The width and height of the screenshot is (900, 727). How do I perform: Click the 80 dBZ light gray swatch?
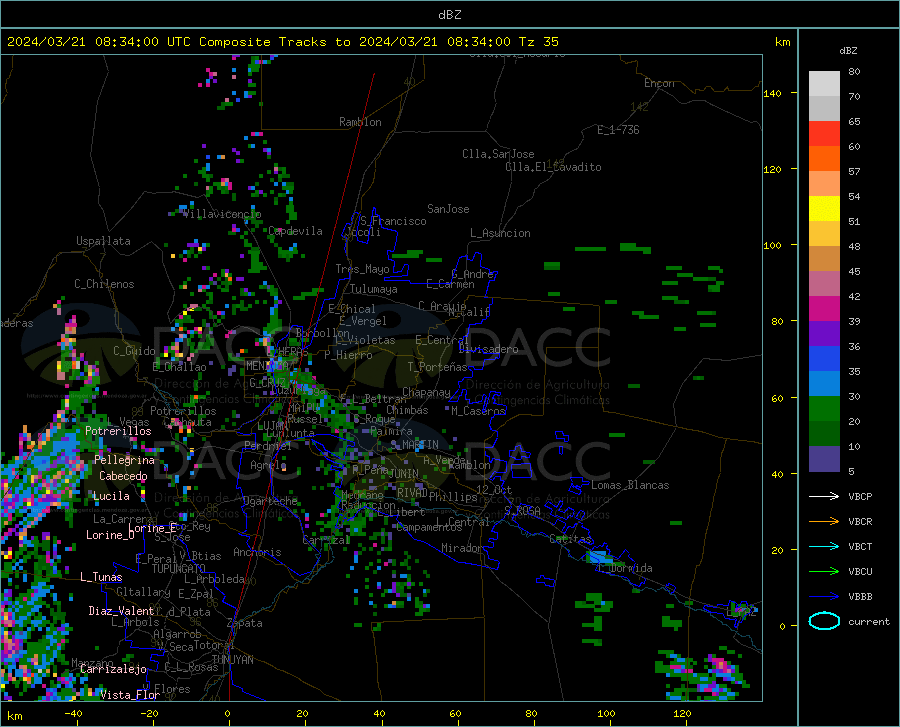click(824, 84)
